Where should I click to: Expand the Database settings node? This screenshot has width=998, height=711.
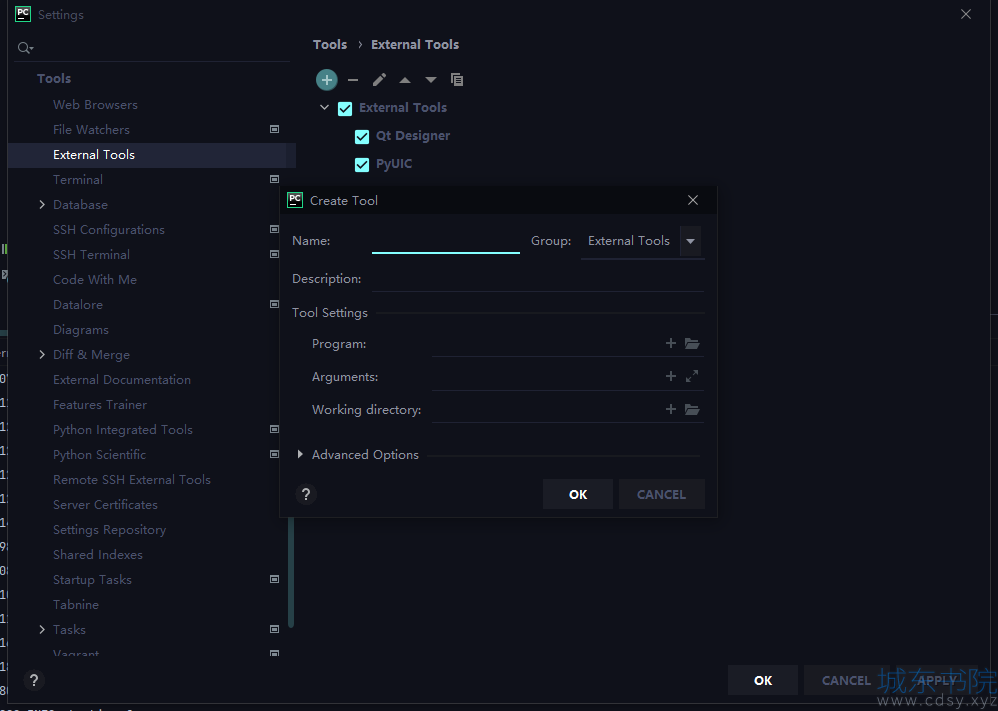pyautogui.click(x=42, y=204)
